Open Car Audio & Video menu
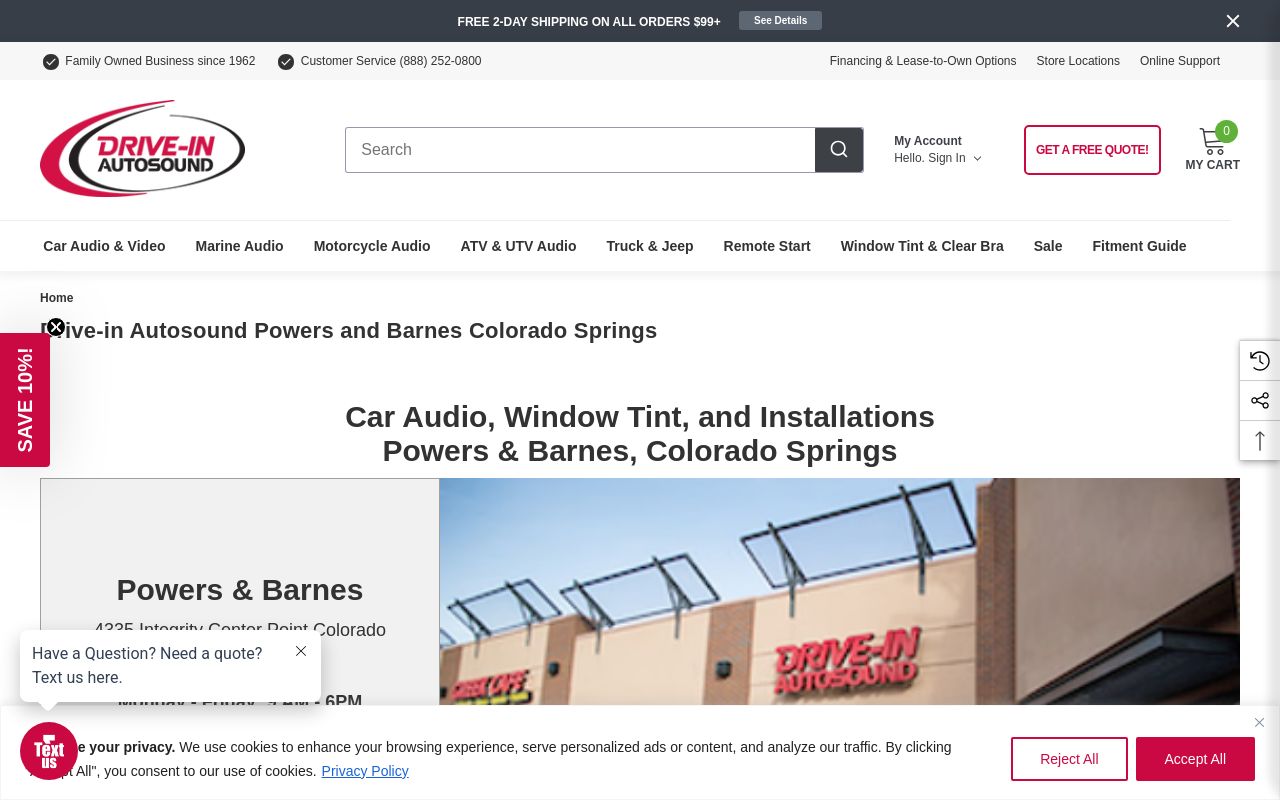 tap(104, 246)
